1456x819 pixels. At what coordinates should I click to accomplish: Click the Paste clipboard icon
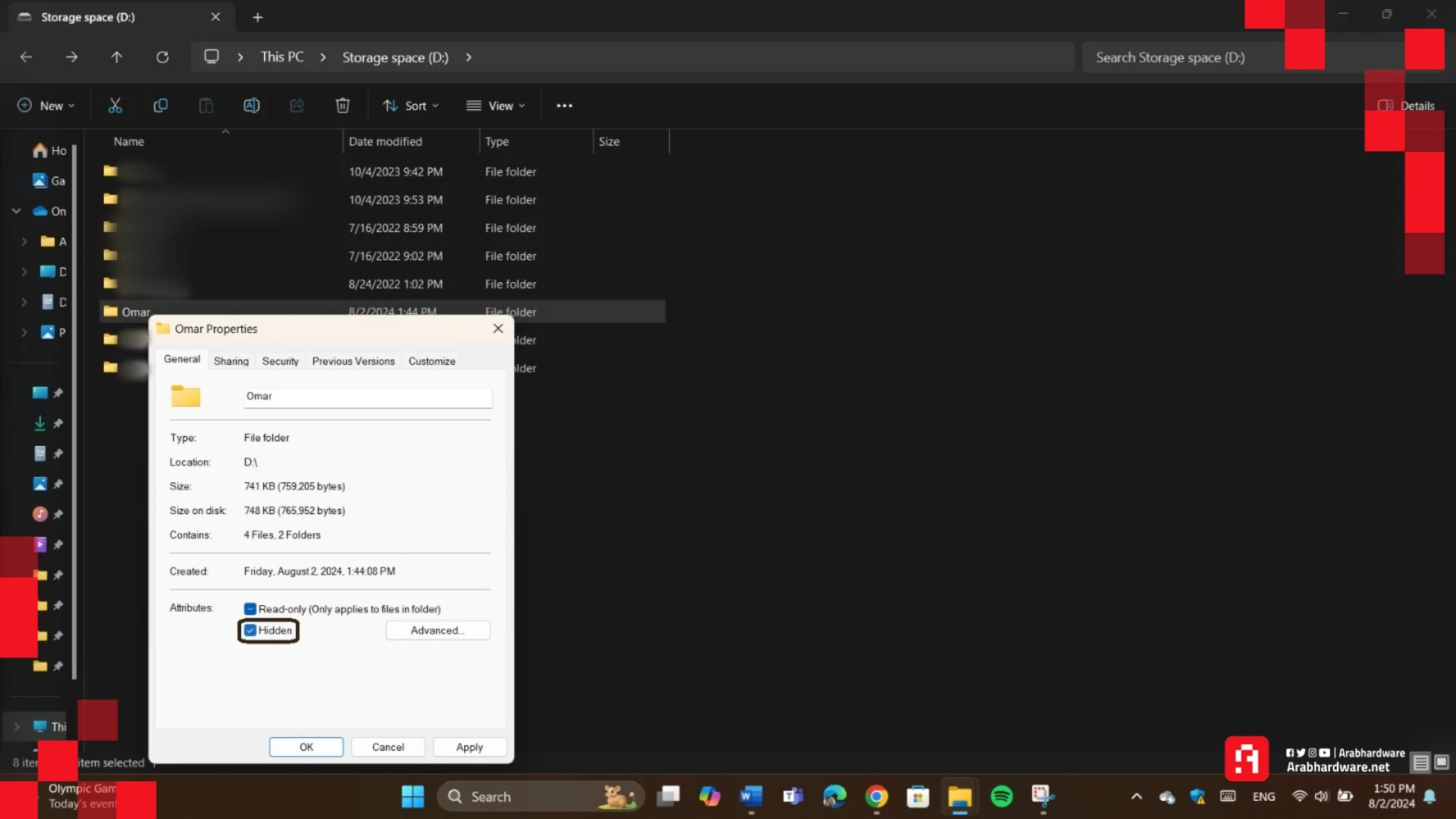coord(206,105)
